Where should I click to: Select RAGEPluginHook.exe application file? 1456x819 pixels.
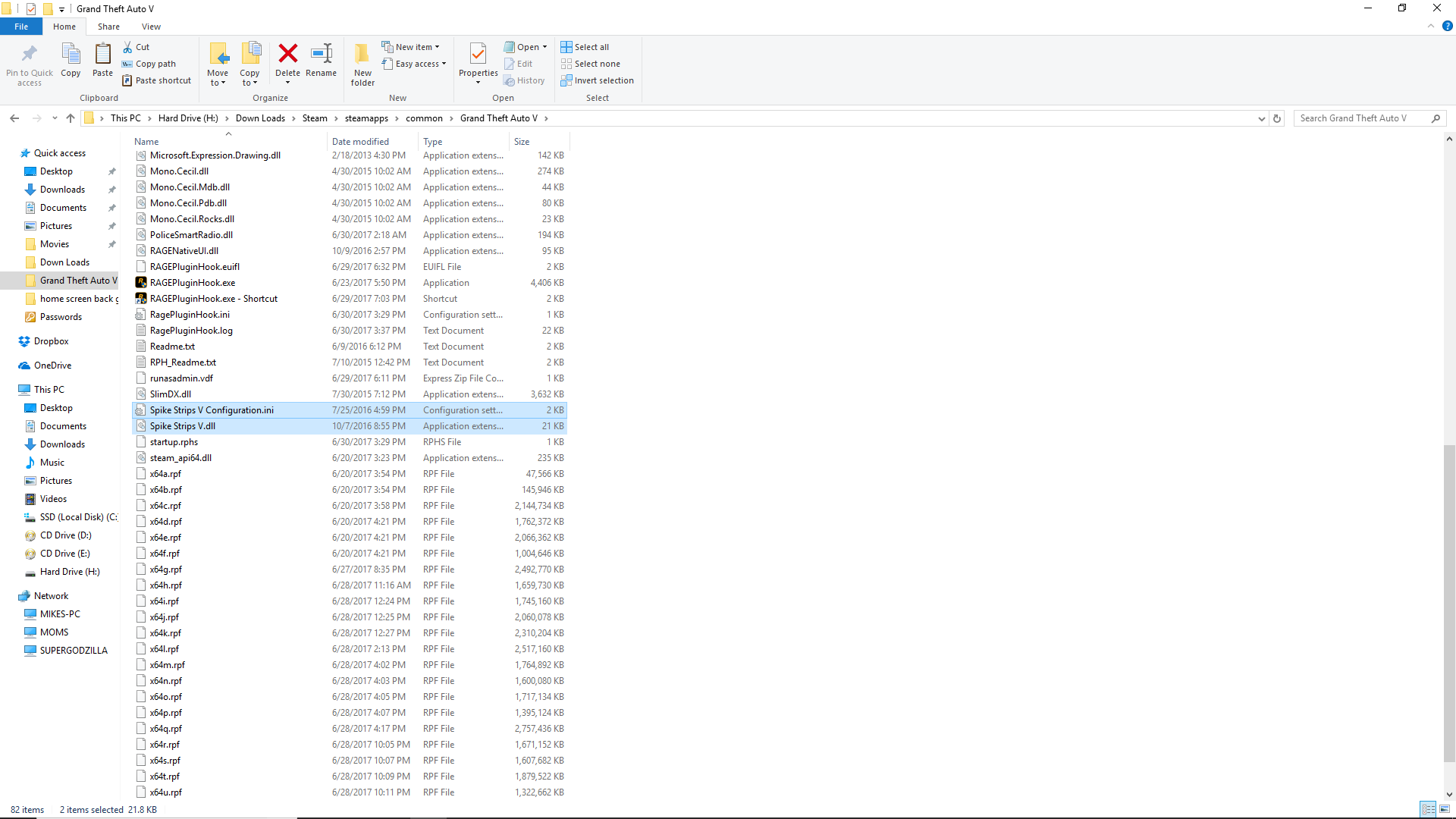(193, 283)
